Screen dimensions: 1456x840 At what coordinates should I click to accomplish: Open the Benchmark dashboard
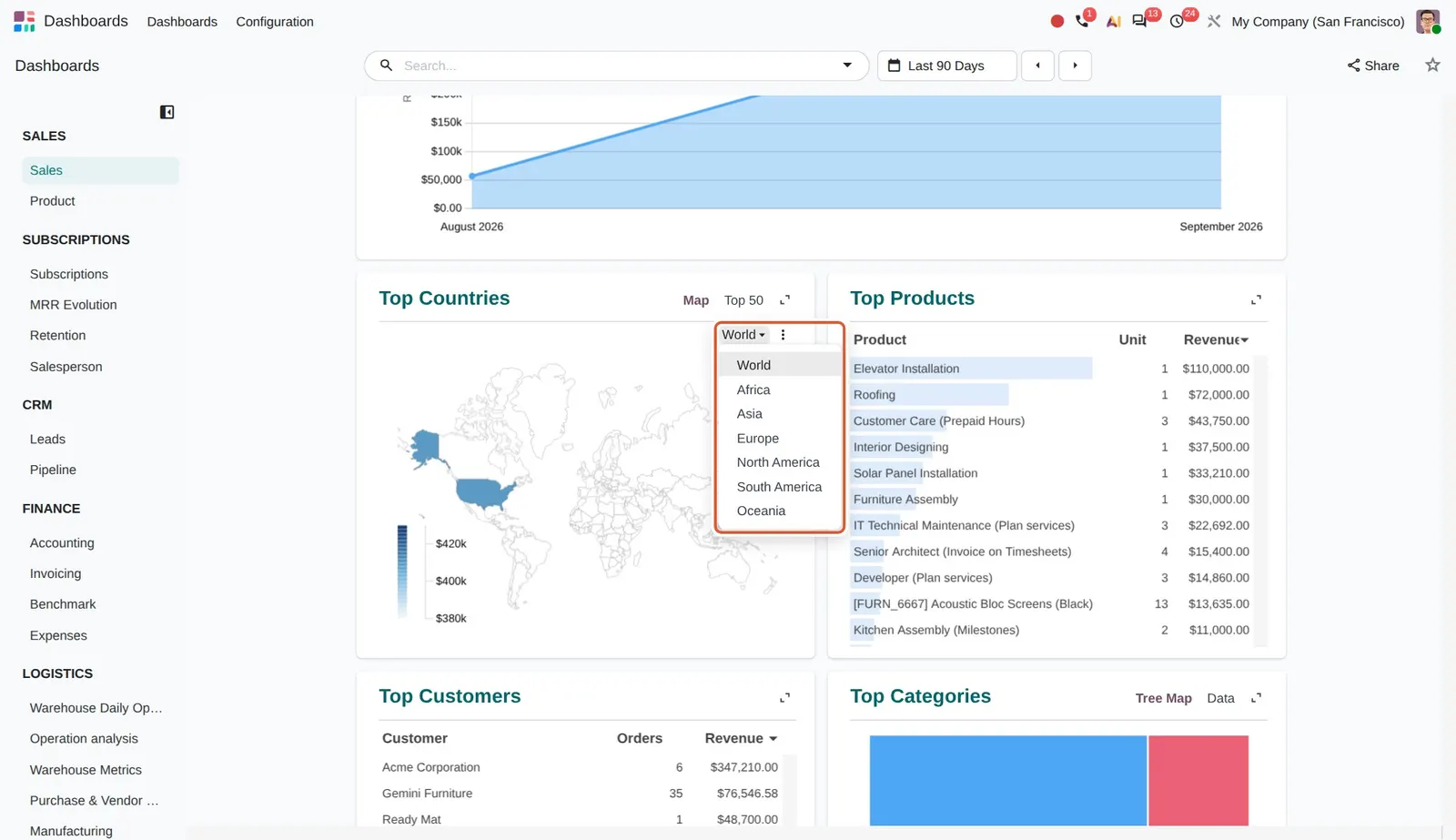(100, 604)
